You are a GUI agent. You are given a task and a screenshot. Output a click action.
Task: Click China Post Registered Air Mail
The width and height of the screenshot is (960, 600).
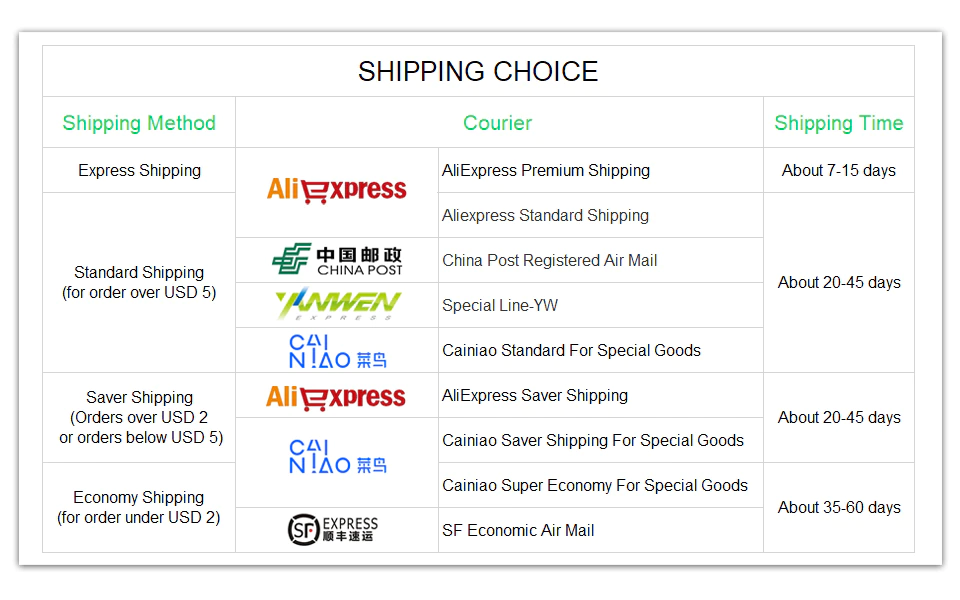click(550, 260)
